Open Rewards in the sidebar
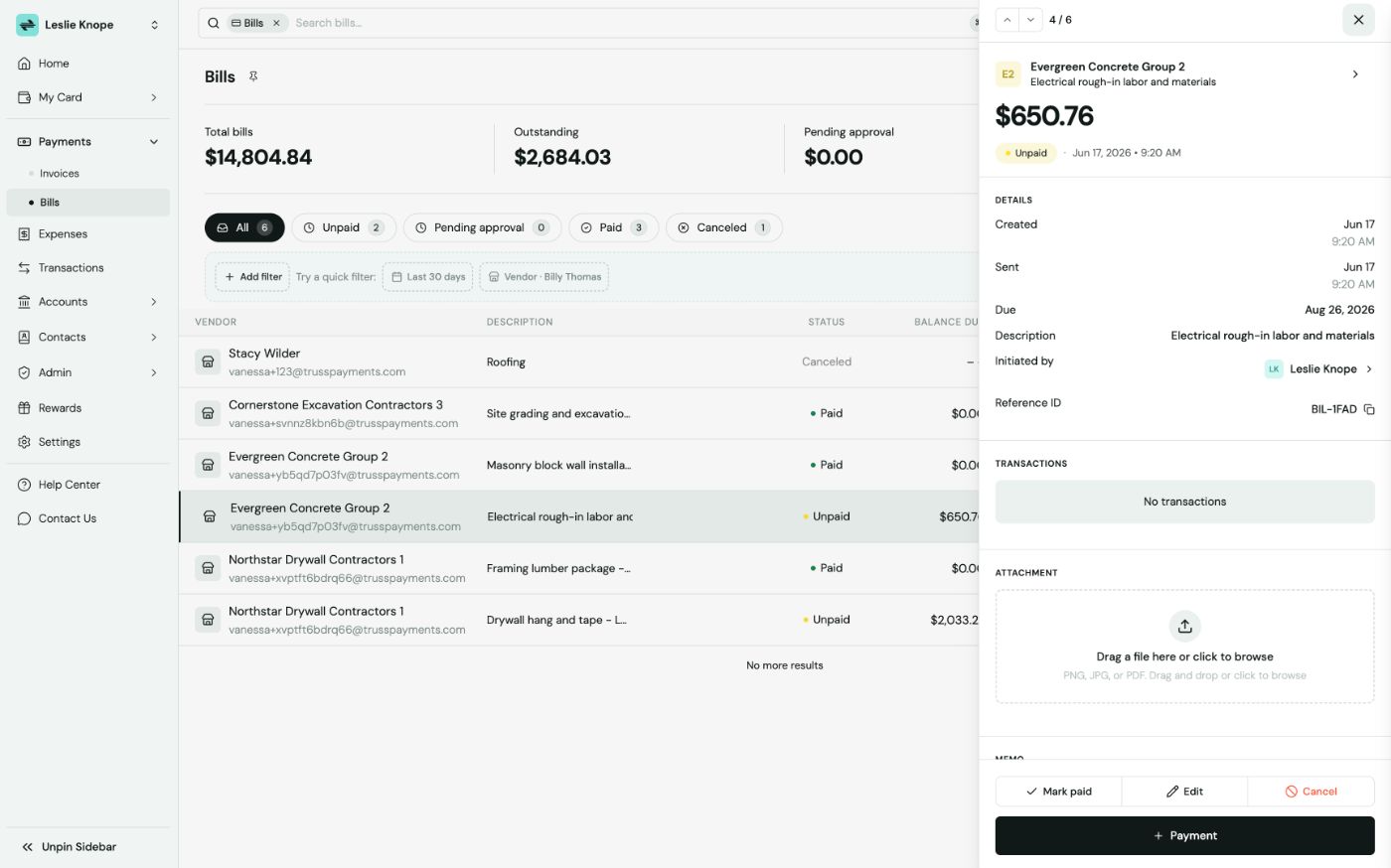The width and height of the screenshot is (1391, 868). click(x=88, y=408)
